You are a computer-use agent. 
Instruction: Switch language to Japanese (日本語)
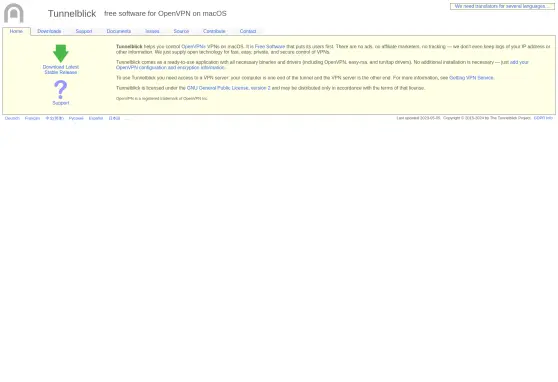tap(114, 118)
